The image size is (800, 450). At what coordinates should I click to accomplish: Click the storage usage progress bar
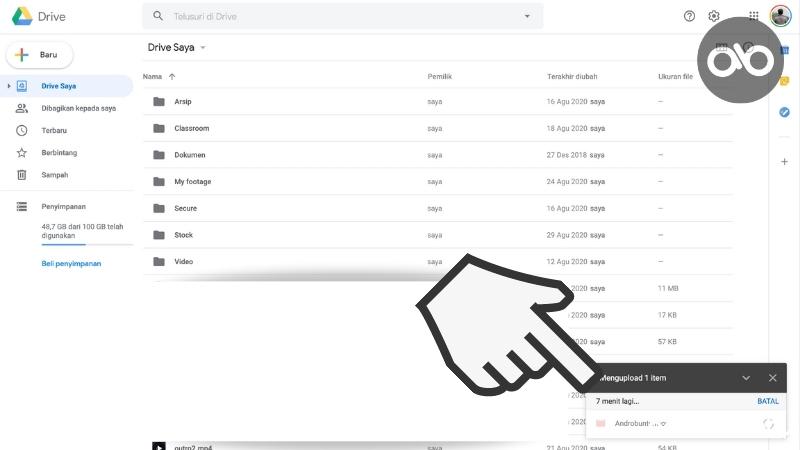click(x=87, y=245)
